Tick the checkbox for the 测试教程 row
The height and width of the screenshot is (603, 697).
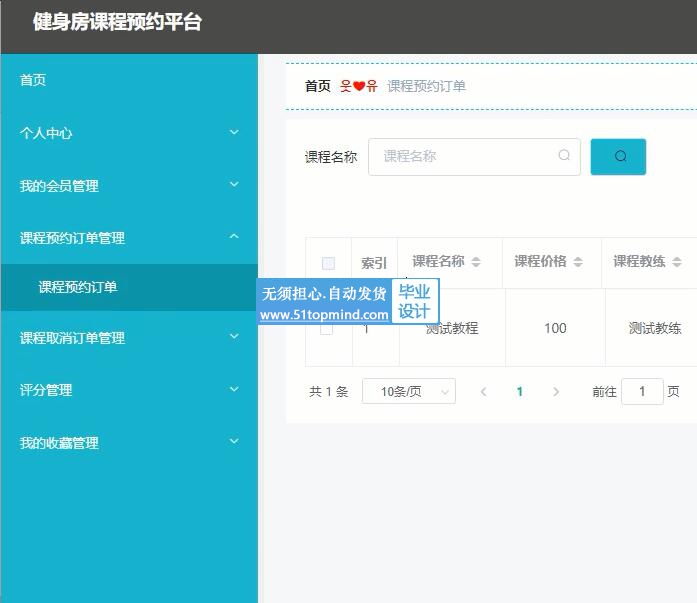coord(326,329)
